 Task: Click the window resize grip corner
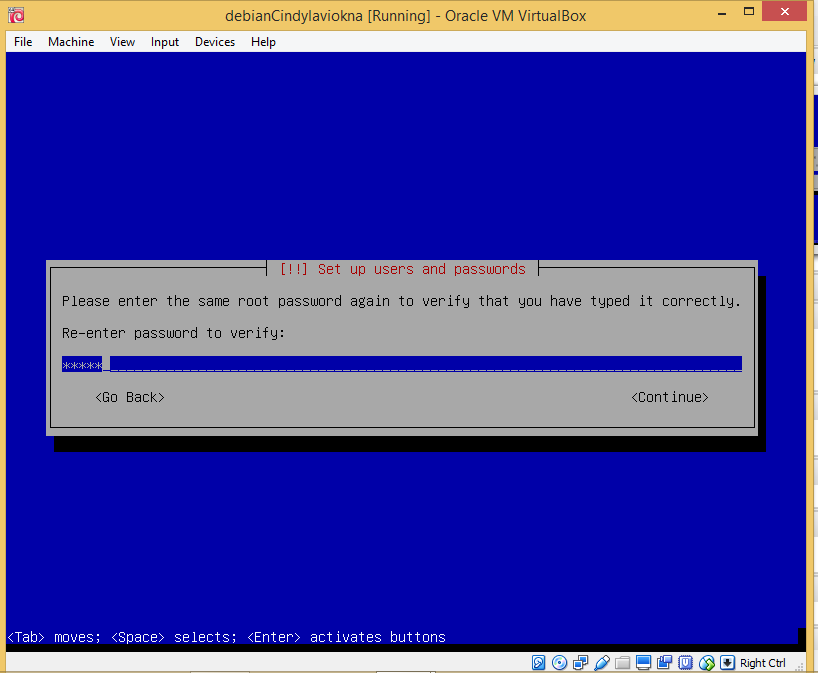click(x=799, y=666)
